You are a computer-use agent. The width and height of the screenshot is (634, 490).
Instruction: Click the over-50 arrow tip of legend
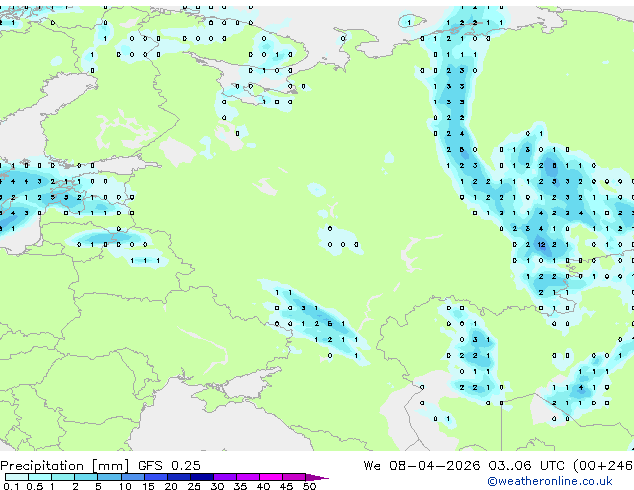click(x=319, y=478)
